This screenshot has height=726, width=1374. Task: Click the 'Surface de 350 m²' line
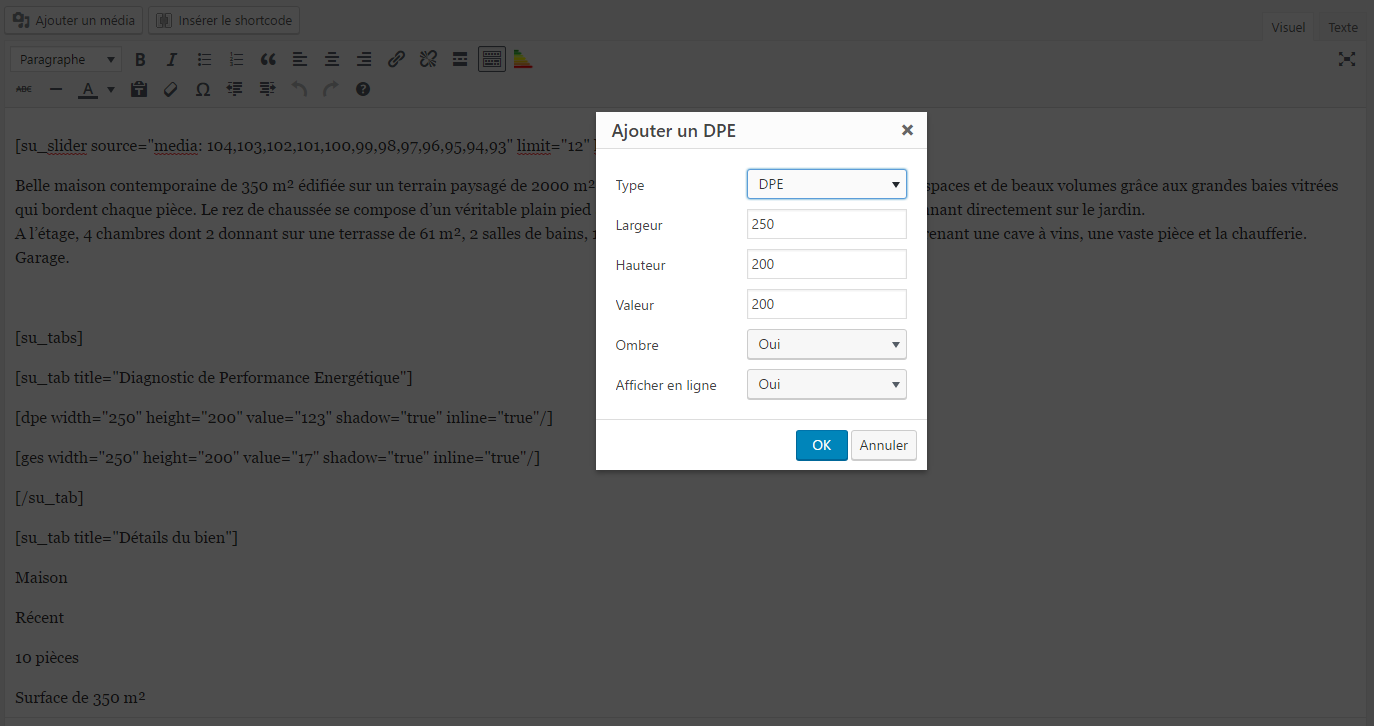[x=81, y=697]
